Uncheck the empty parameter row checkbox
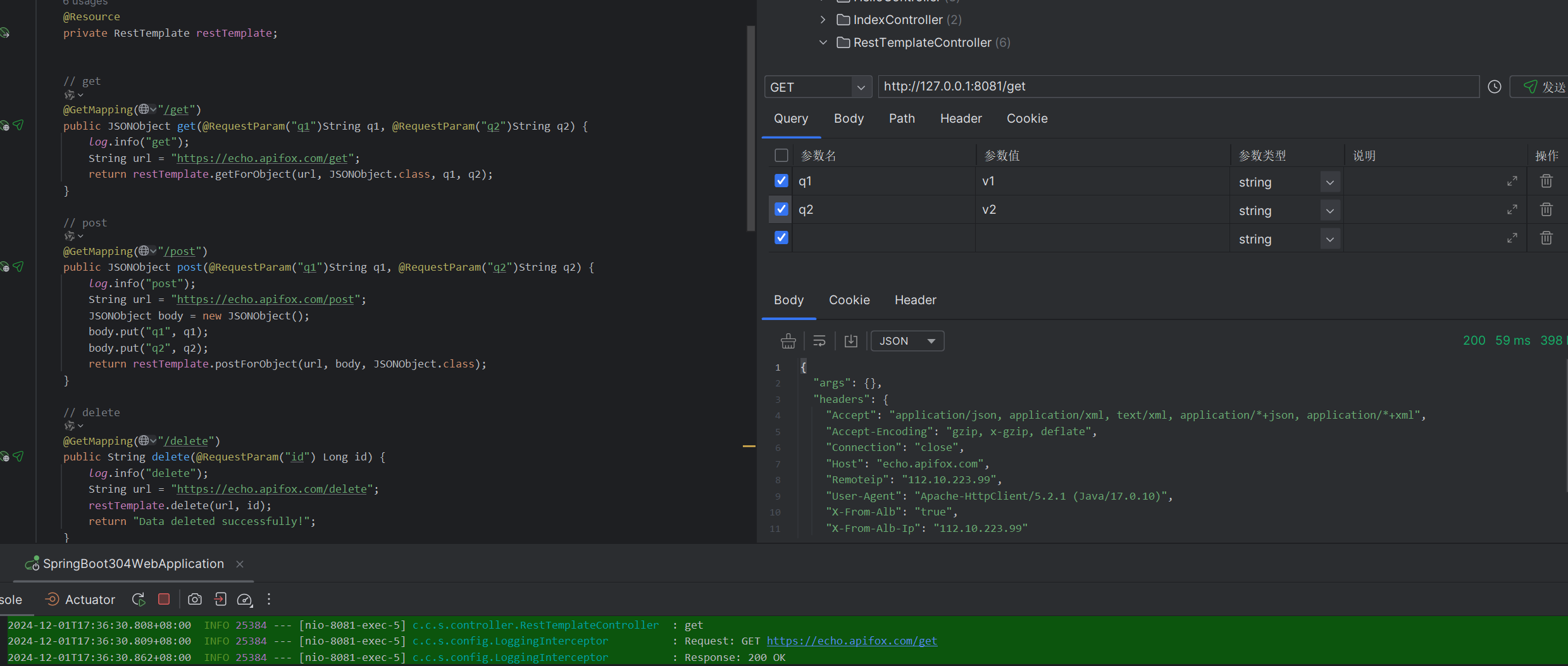1568x666 pixels. (781, 238)
